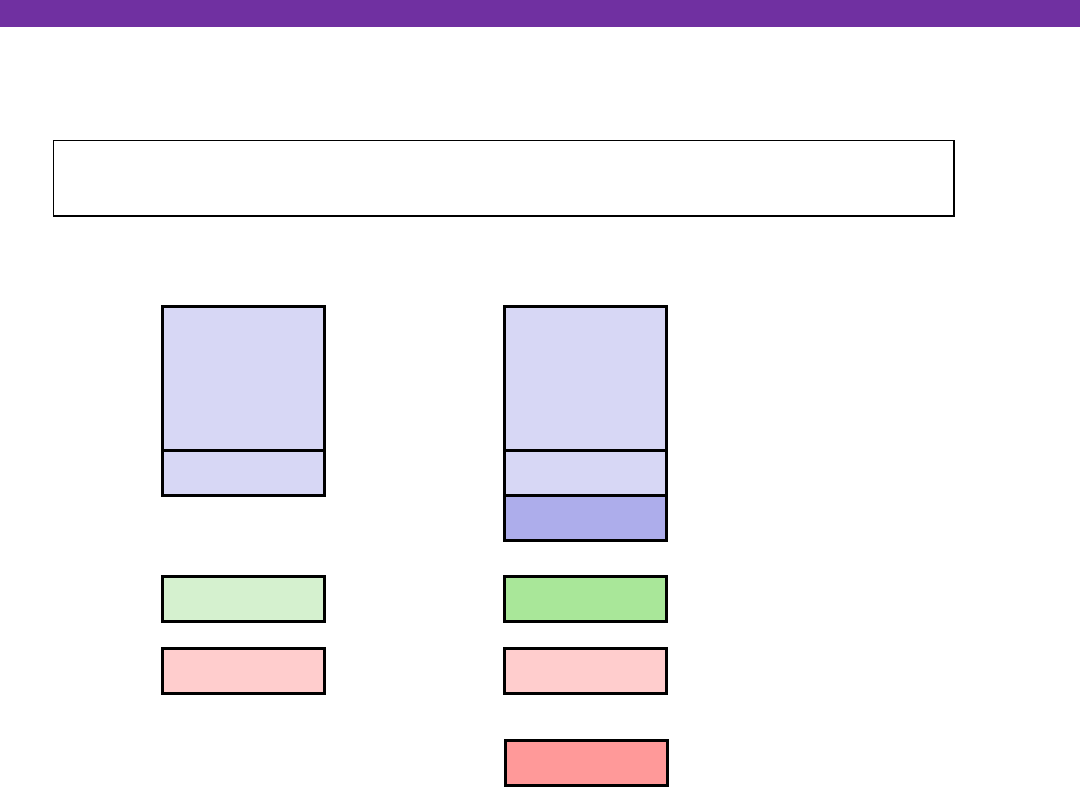1080x810 pixels.
Task: Select the wide white outlined text box
Action: coord(503,178)
